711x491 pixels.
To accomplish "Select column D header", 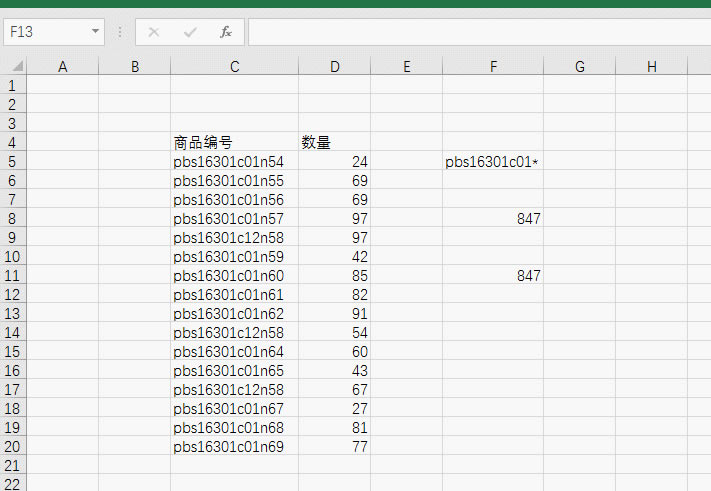I will (x=335, y=67).
